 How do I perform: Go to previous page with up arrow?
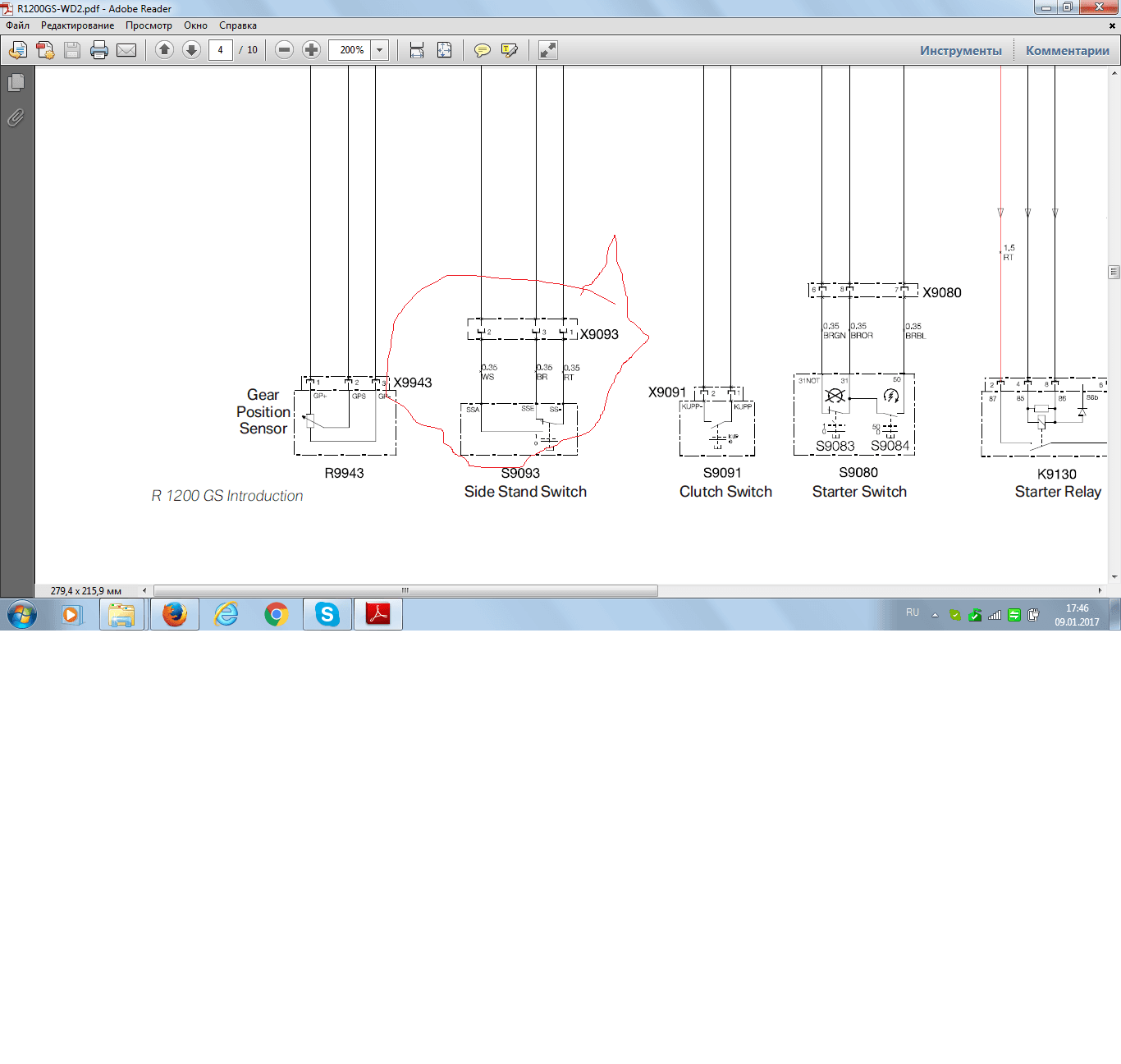pyautogui.click(x=164, y=50)
